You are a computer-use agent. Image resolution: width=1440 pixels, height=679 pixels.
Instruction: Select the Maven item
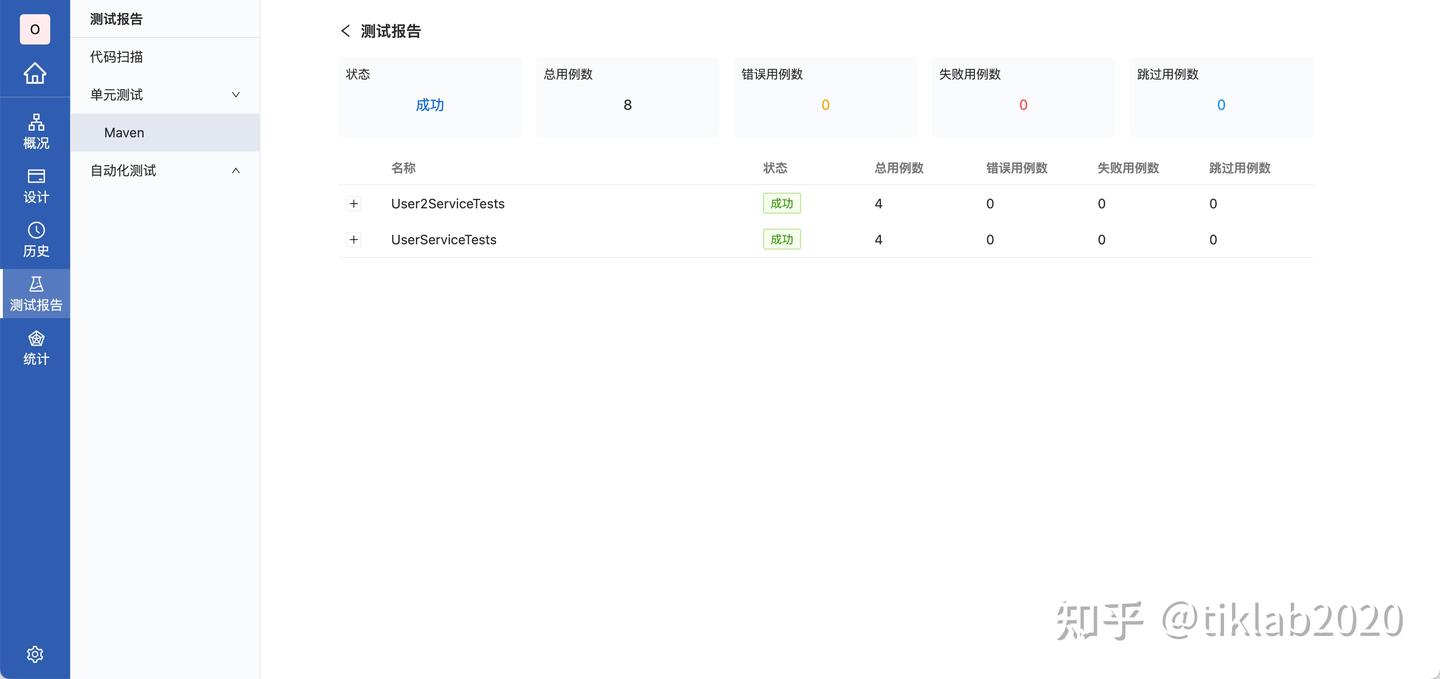point(124,132)
